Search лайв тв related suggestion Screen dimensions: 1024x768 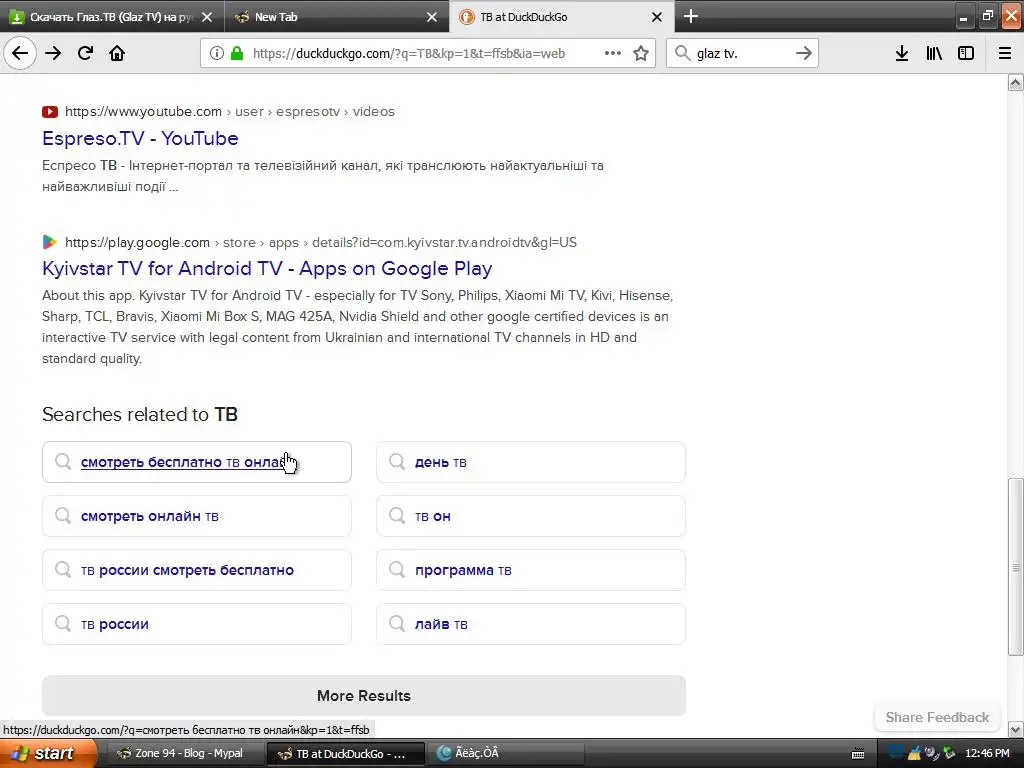tap(531, 624)
